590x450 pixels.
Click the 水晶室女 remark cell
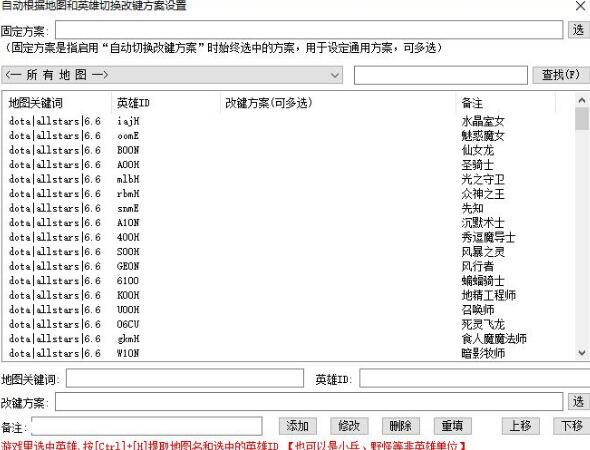pos(483,121)
